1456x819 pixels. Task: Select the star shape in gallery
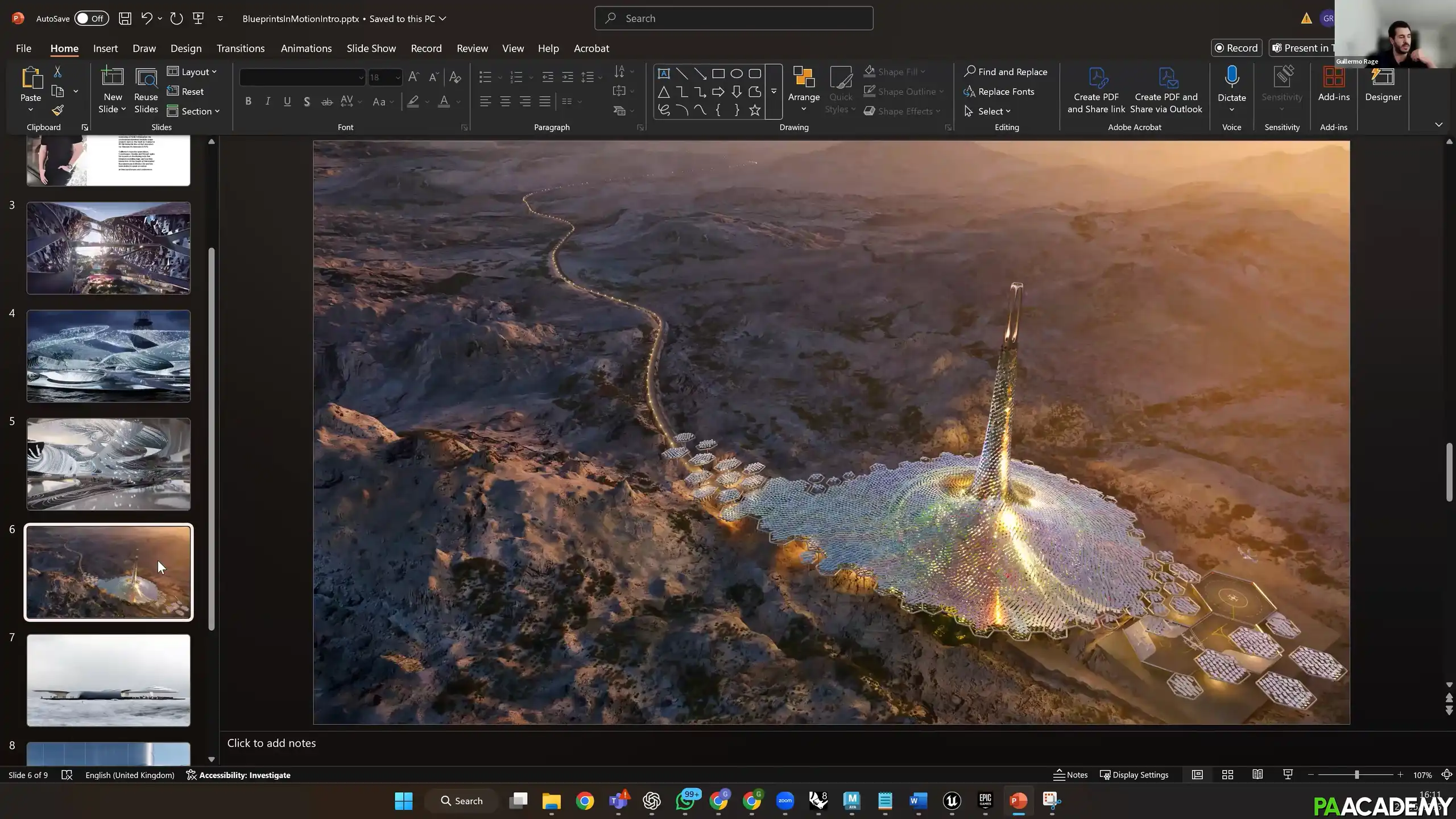(x=755, y=110)
